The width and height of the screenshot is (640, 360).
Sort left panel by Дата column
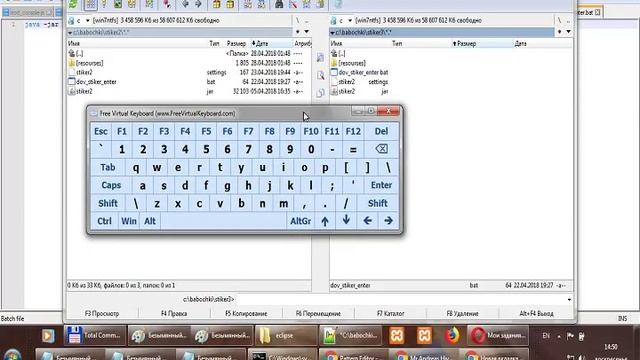[x=271, y=43]
